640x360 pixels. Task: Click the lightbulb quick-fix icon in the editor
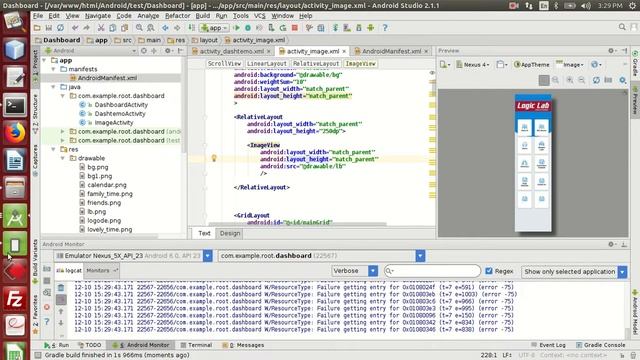point(213,158)
